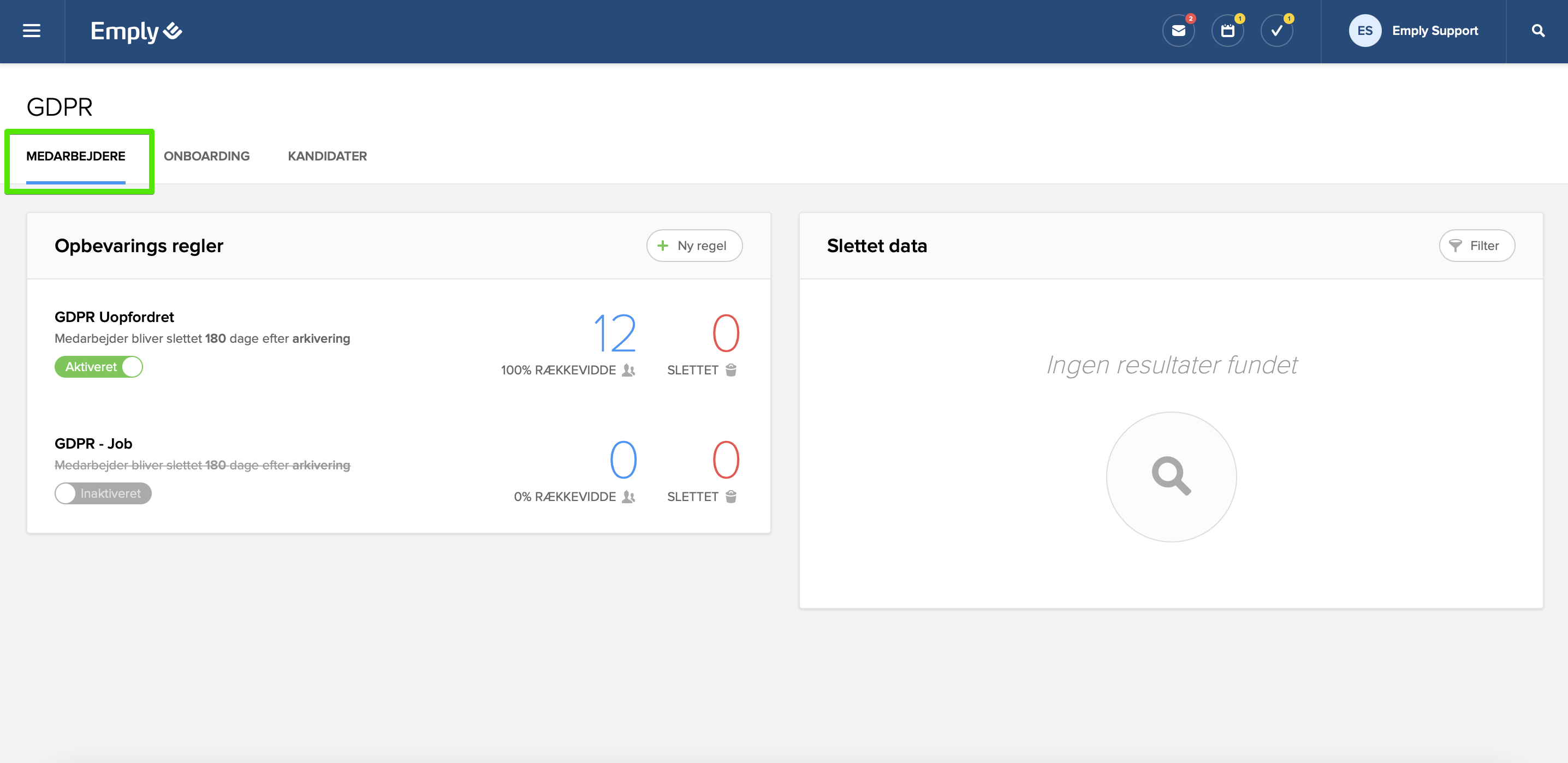Click the search magnifier in header
The image size is (1568, 763).
(1537, 31)
